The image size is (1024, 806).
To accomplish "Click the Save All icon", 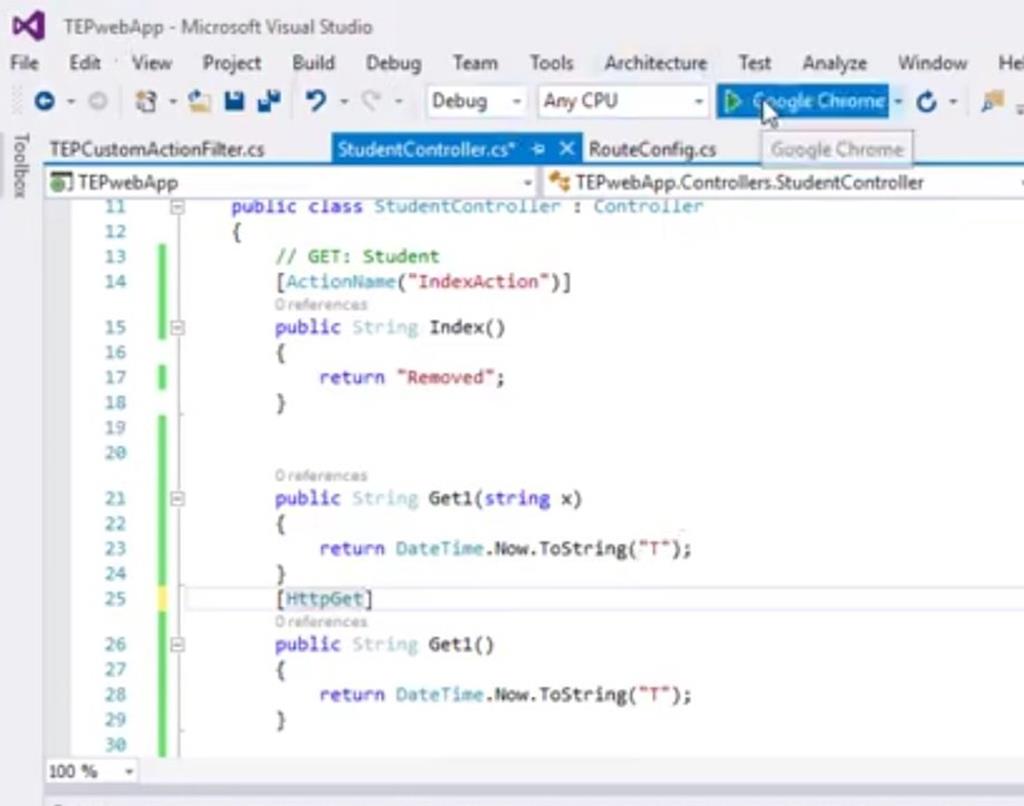I will [270, 100].
